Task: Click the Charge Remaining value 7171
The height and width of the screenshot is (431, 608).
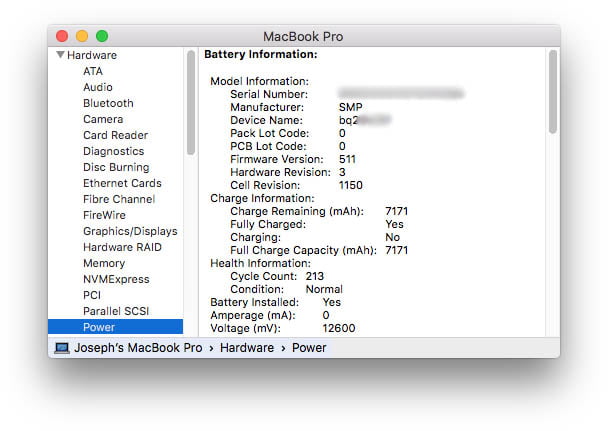Action: pos(396,211)
